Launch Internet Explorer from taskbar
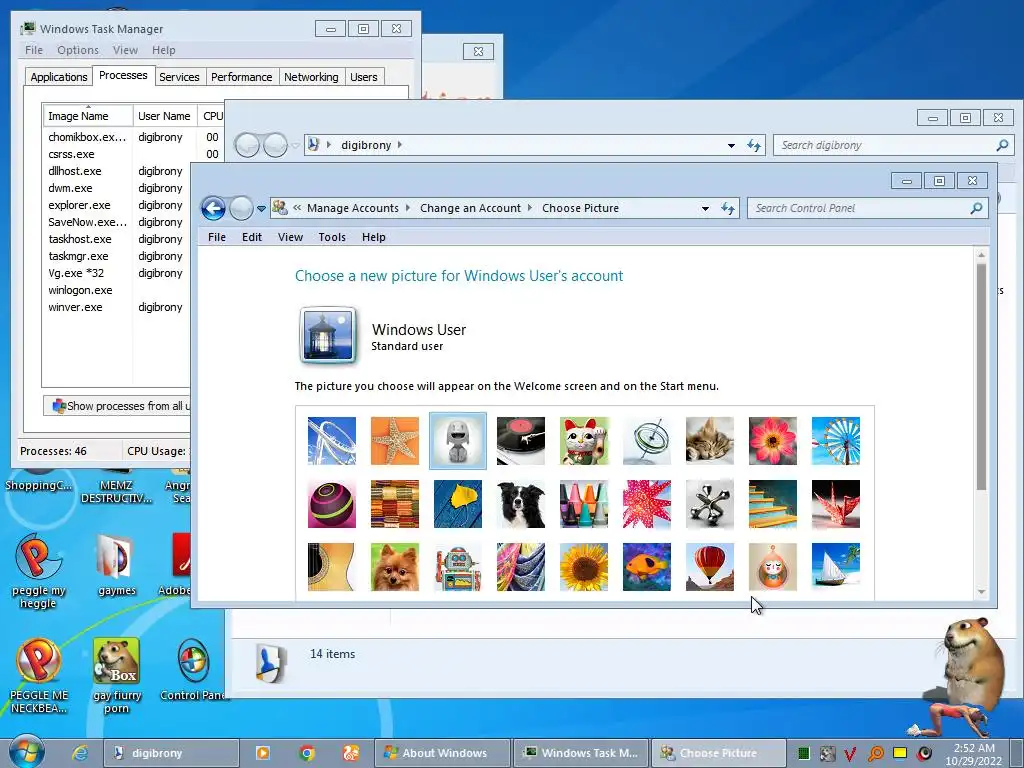This screenshot has width=1024, height=768. (80, 753)
